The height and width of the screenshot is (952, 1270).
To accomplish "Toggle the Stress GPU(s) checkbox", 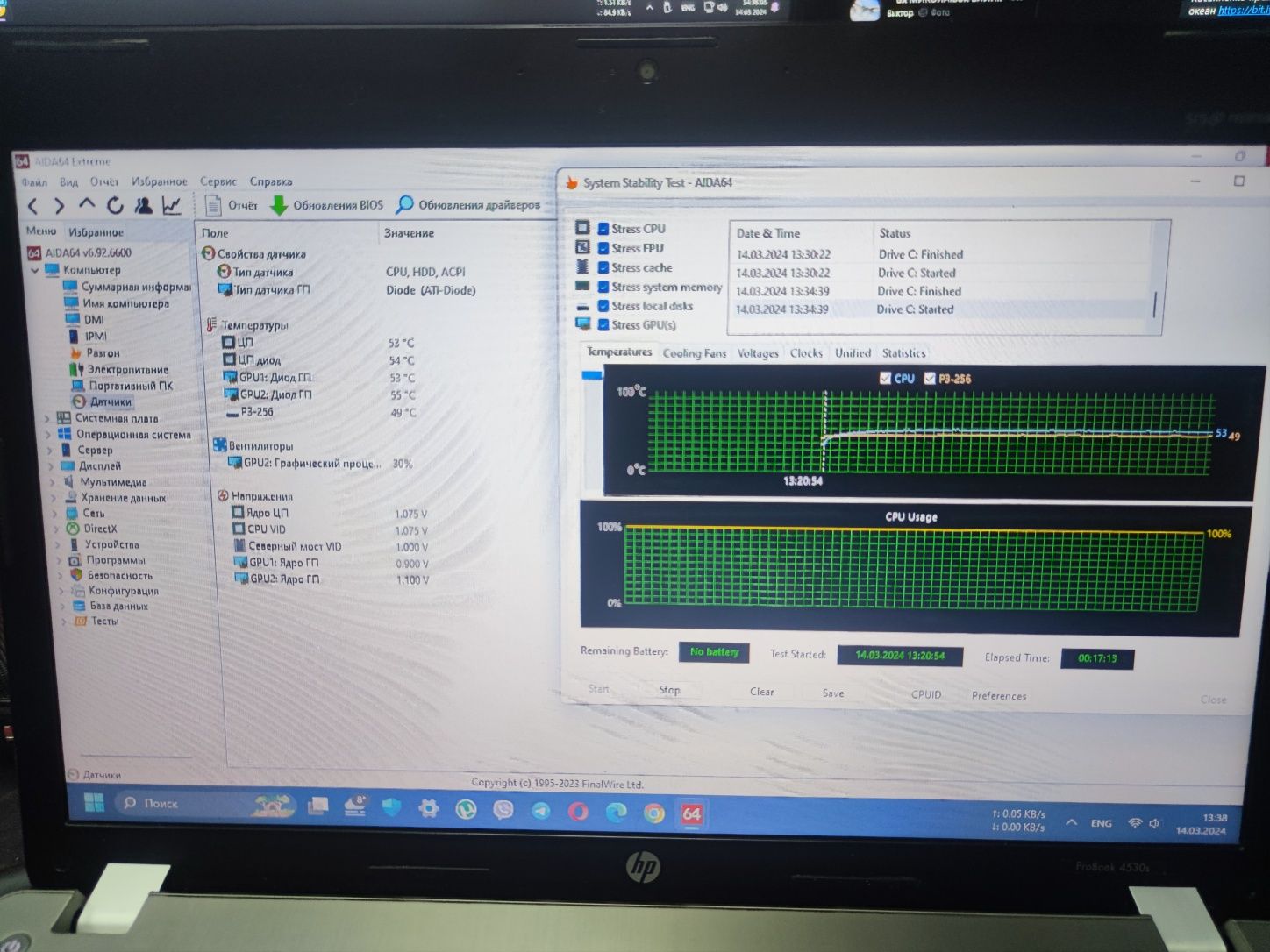I will tap(603, 325).
